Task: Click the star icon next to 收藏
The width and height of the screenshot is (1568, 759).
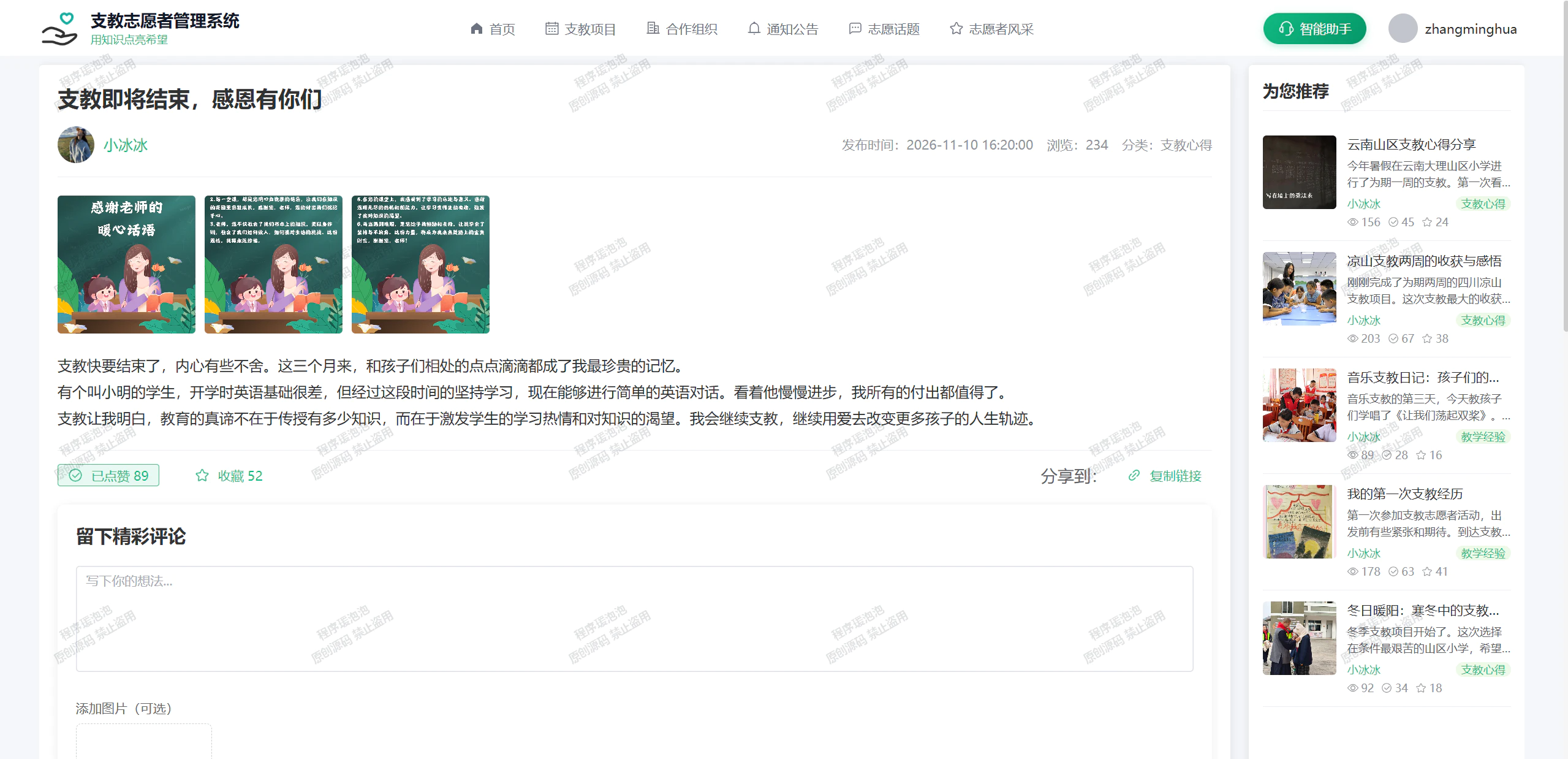Action: pos(202,475)
